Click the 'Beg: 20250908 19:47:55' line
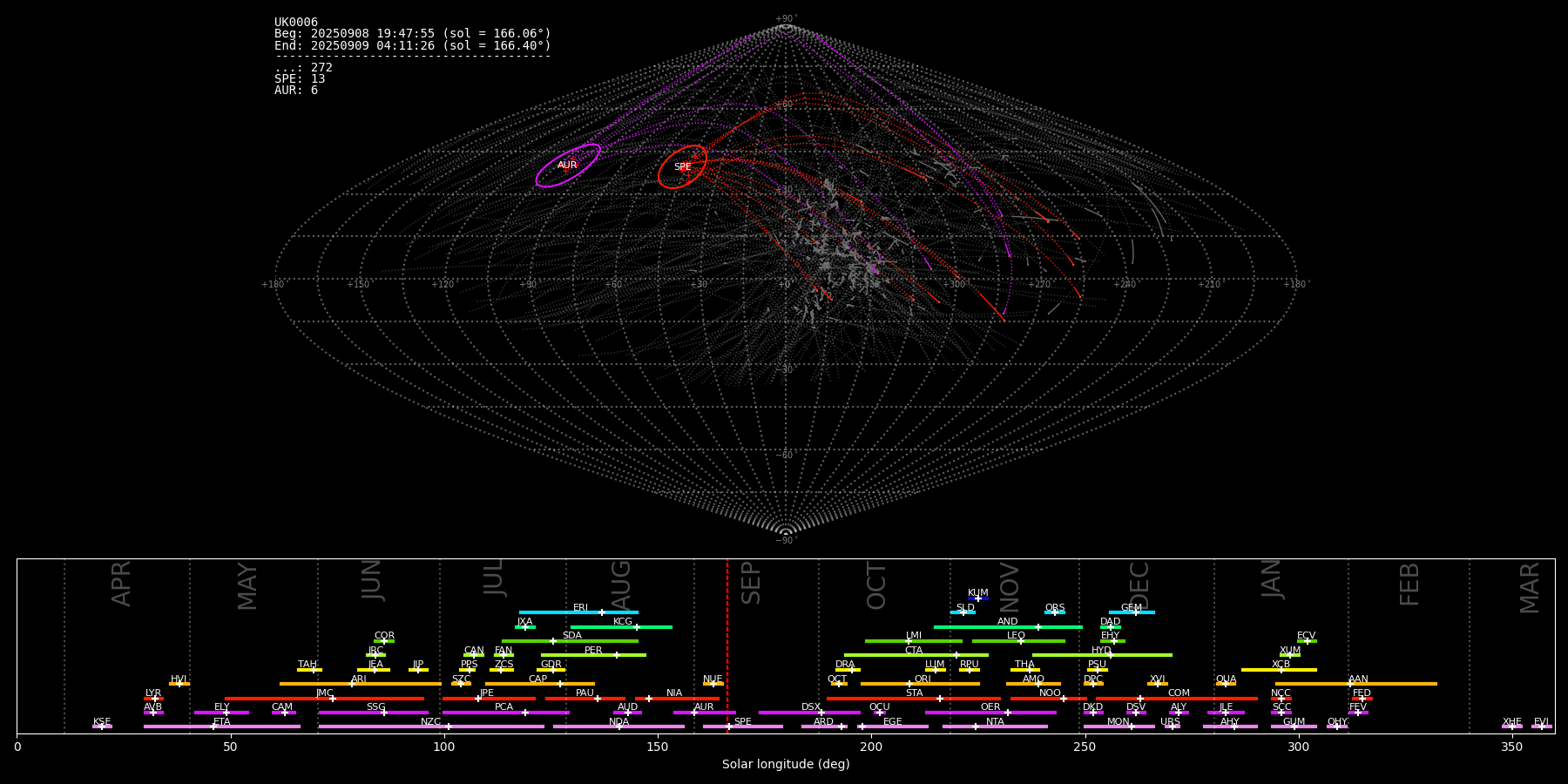The height and width of the screenshot is (784, 1568). point(413,34)
